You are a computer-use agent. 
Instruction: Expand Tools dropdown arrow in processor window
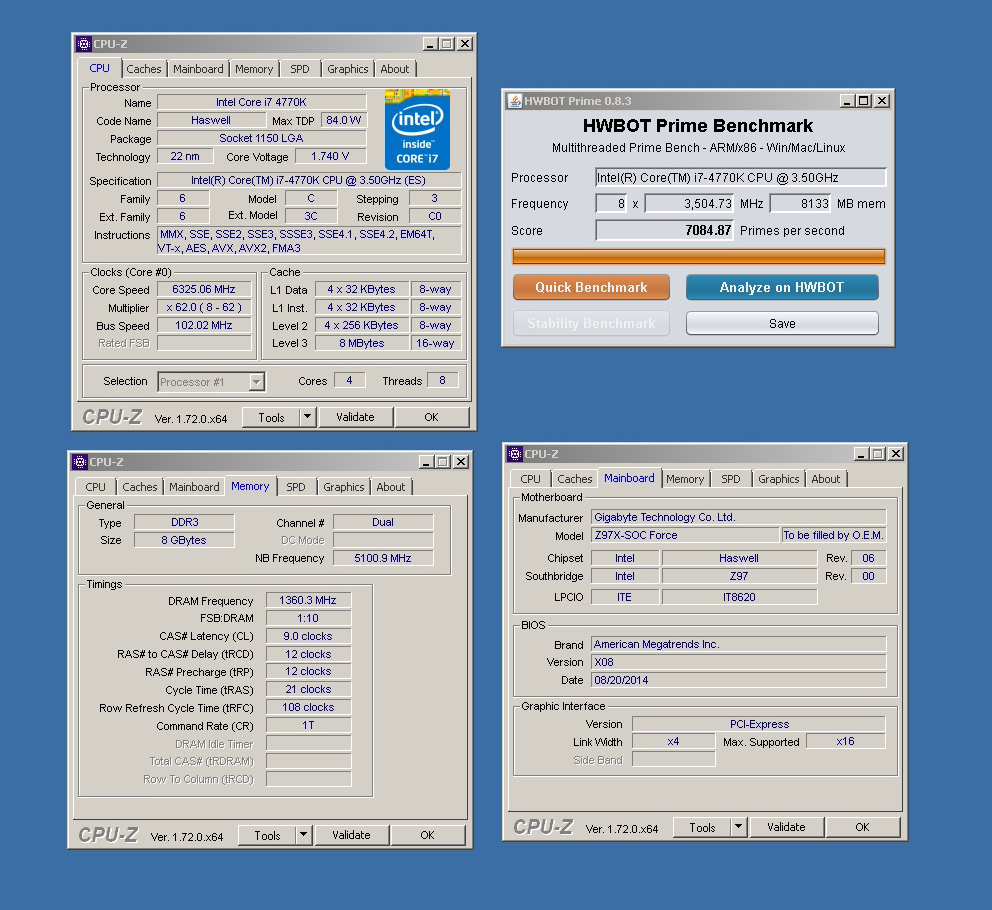click(307, 417)
